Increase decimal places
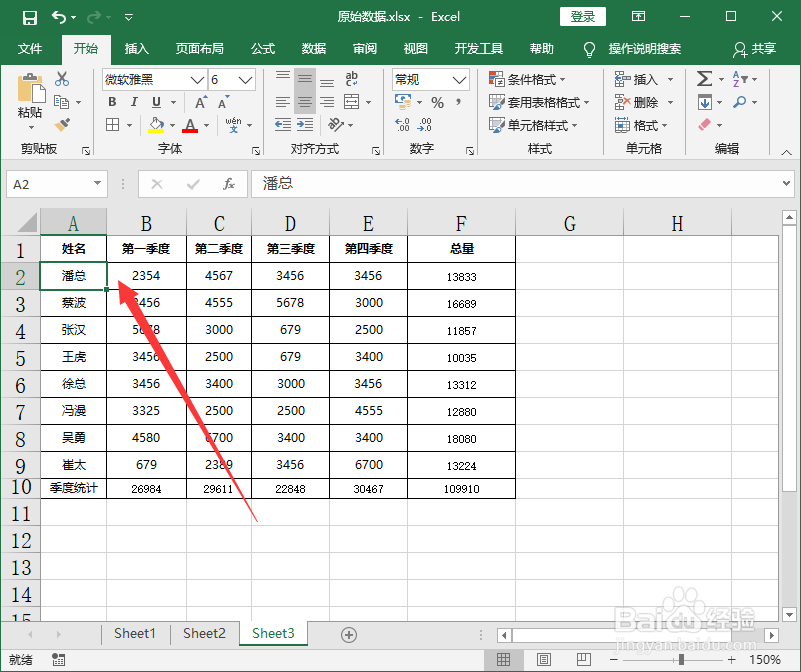This screenshot has height=672, width=801. pyautogui.click(x=402, y=124)
